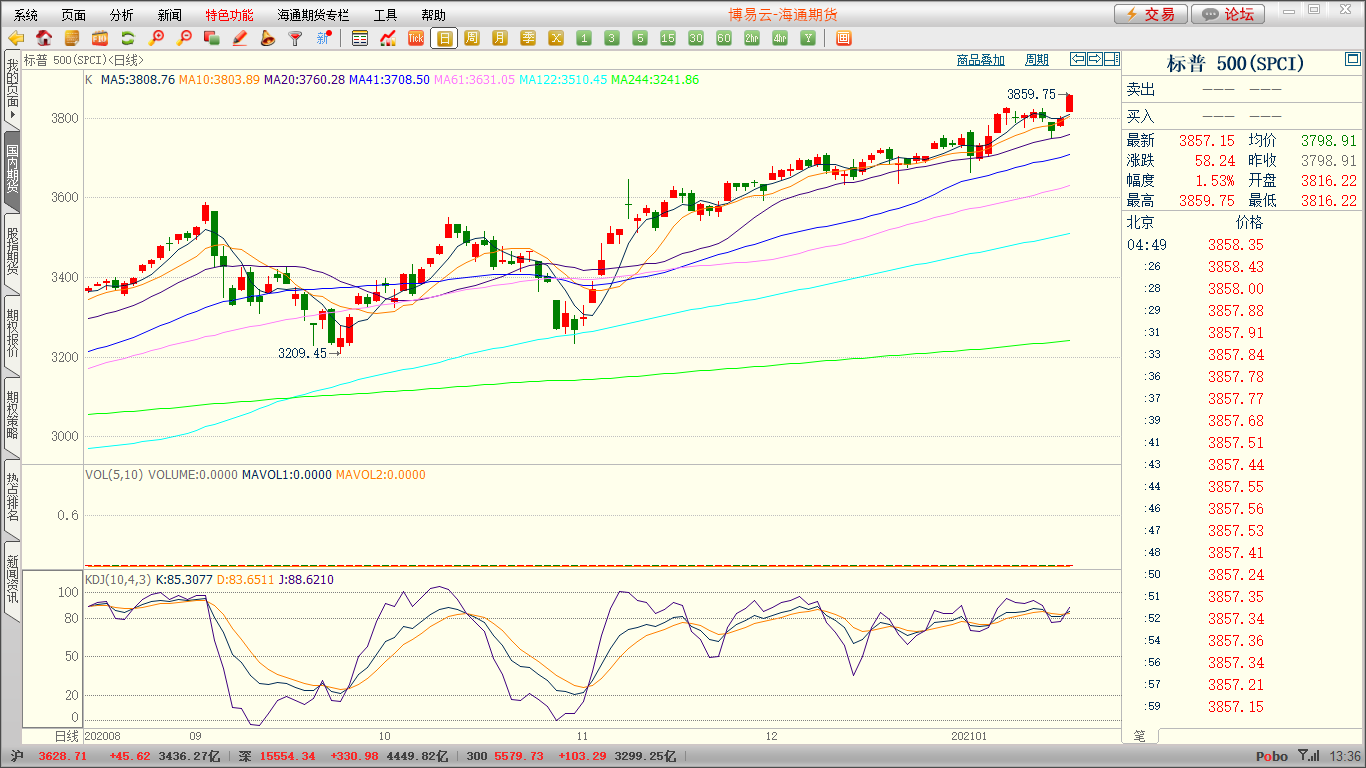Click the 交易 trade button
Viewport: 1366px width, 768px height.
point(1151,14)
